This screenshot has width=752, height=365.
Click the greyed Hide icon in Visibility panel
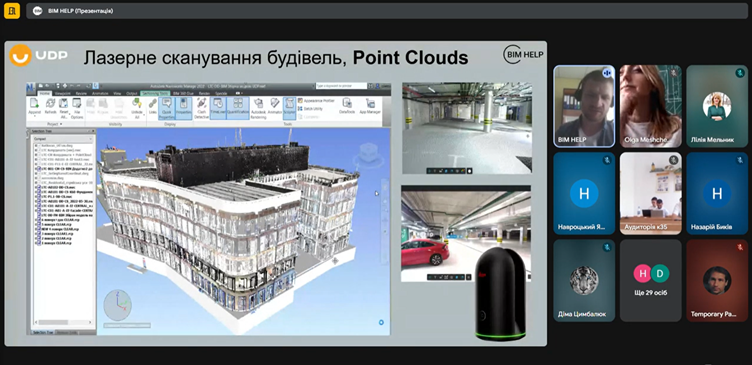click(91, 104)
